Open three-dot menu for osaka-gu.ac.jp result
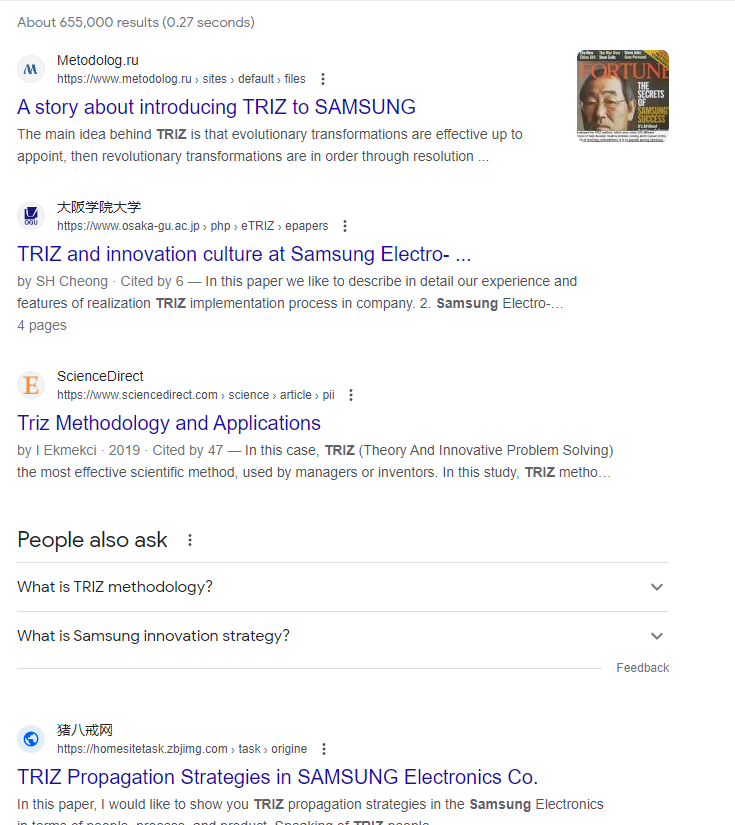This screenshot has height=825, width=735. (x=345, y=226)
